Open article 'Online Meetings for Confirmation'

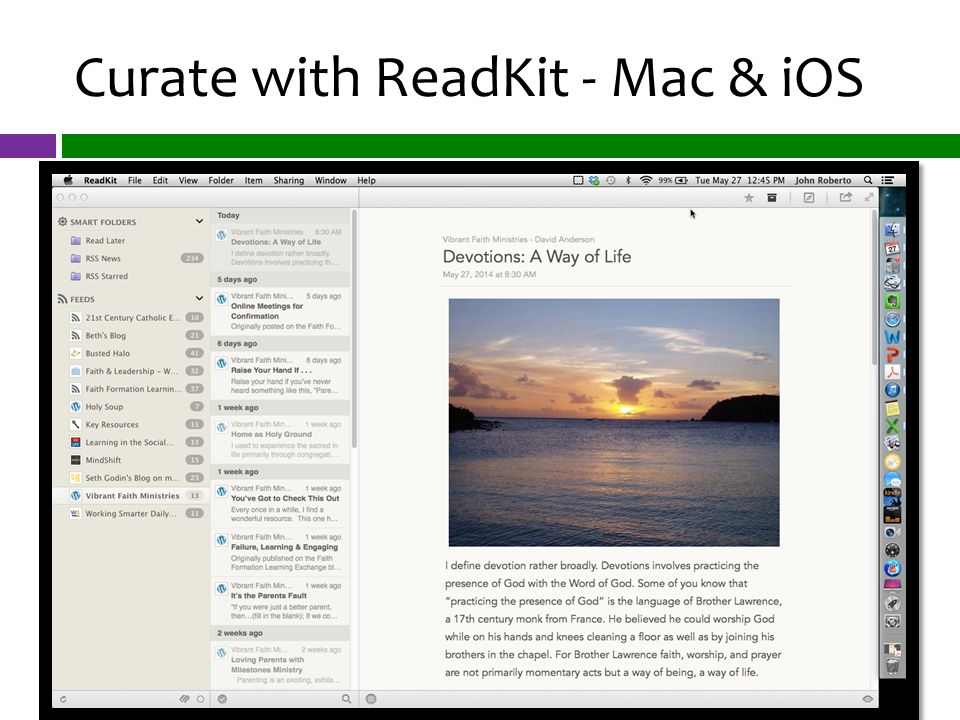point(280,311)
